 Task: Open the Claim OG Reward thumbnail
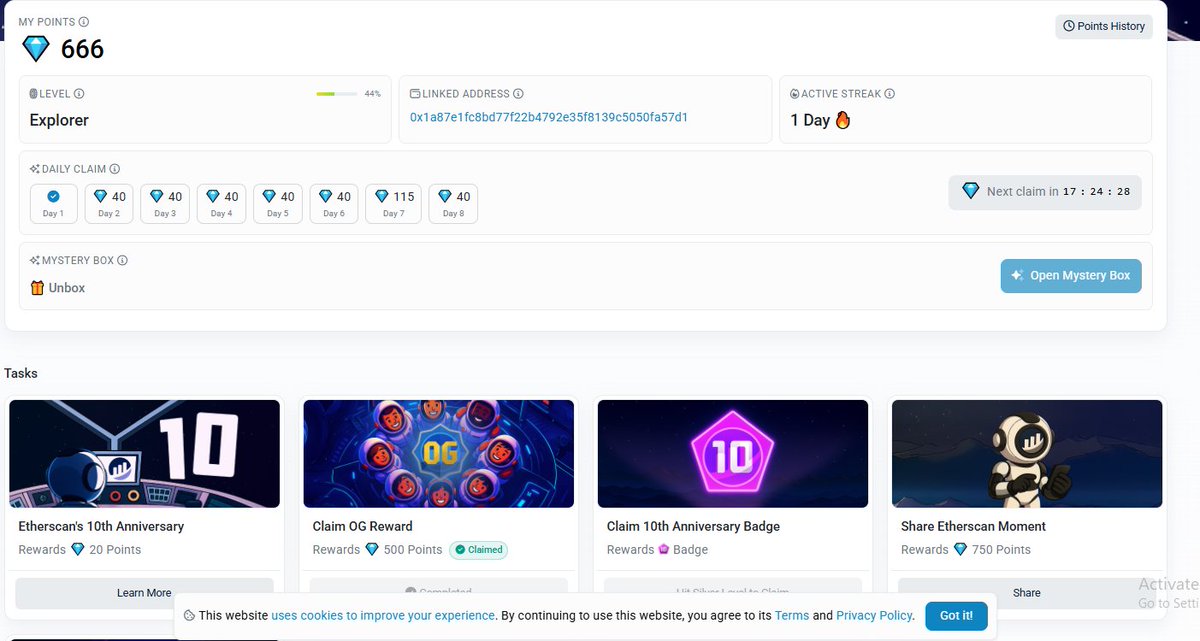[x=439, y=454]
